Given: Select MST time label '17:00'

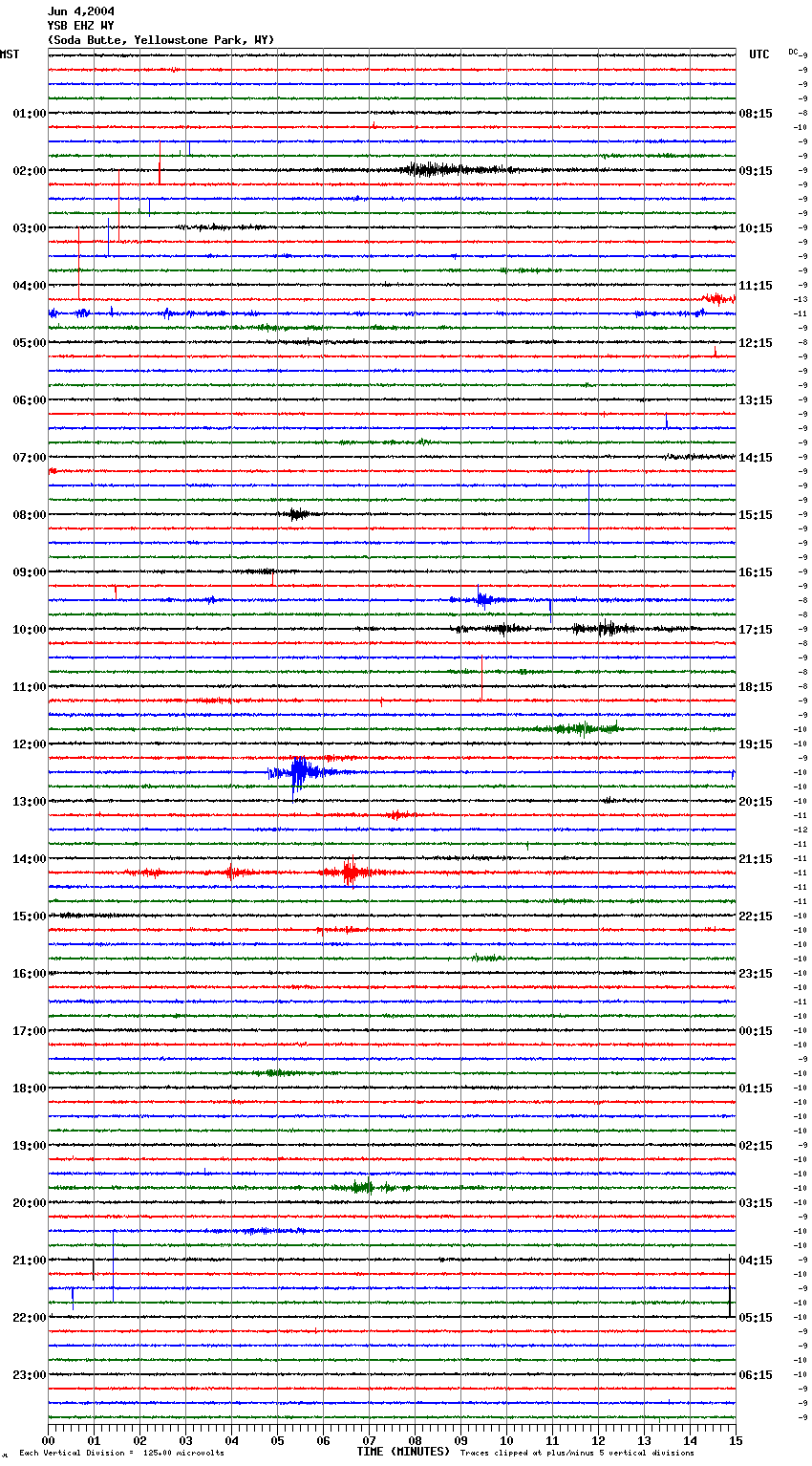Looking at the screenshot, I should (30, 1031).
